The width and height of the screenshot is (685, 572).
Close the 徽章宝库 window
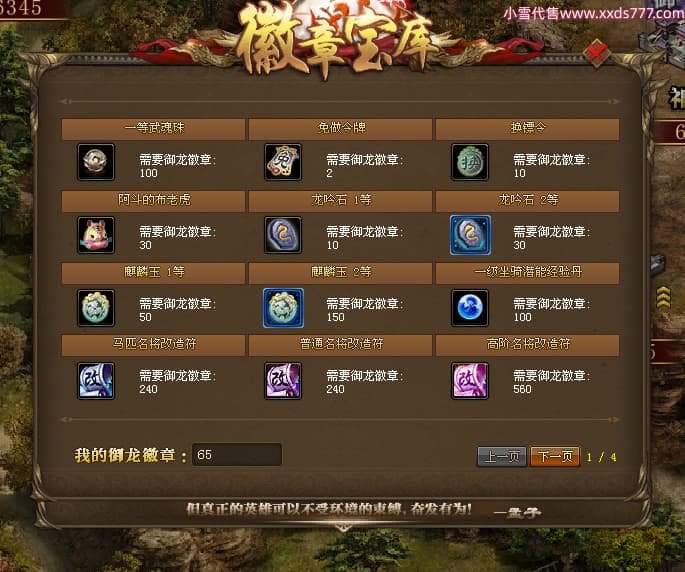coord(597,52)
